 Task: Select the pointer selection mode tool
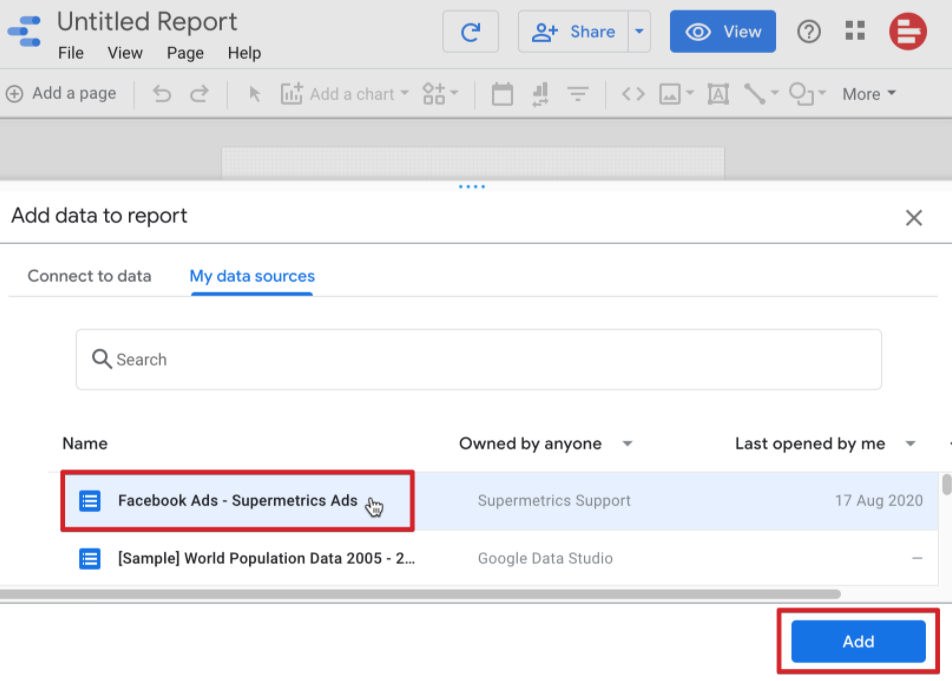[254, 94]
